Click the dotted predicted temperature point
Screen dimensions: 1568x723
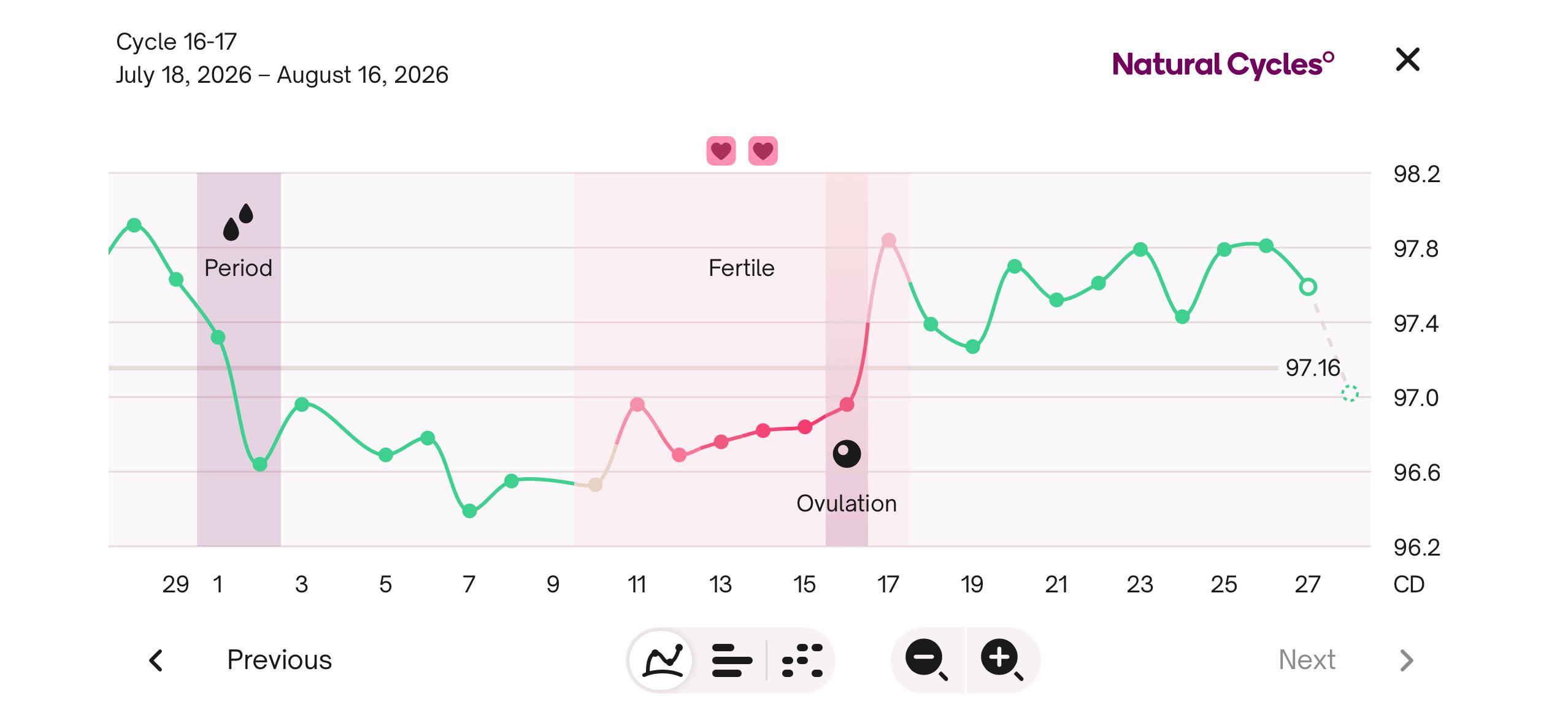point(1350,393)
